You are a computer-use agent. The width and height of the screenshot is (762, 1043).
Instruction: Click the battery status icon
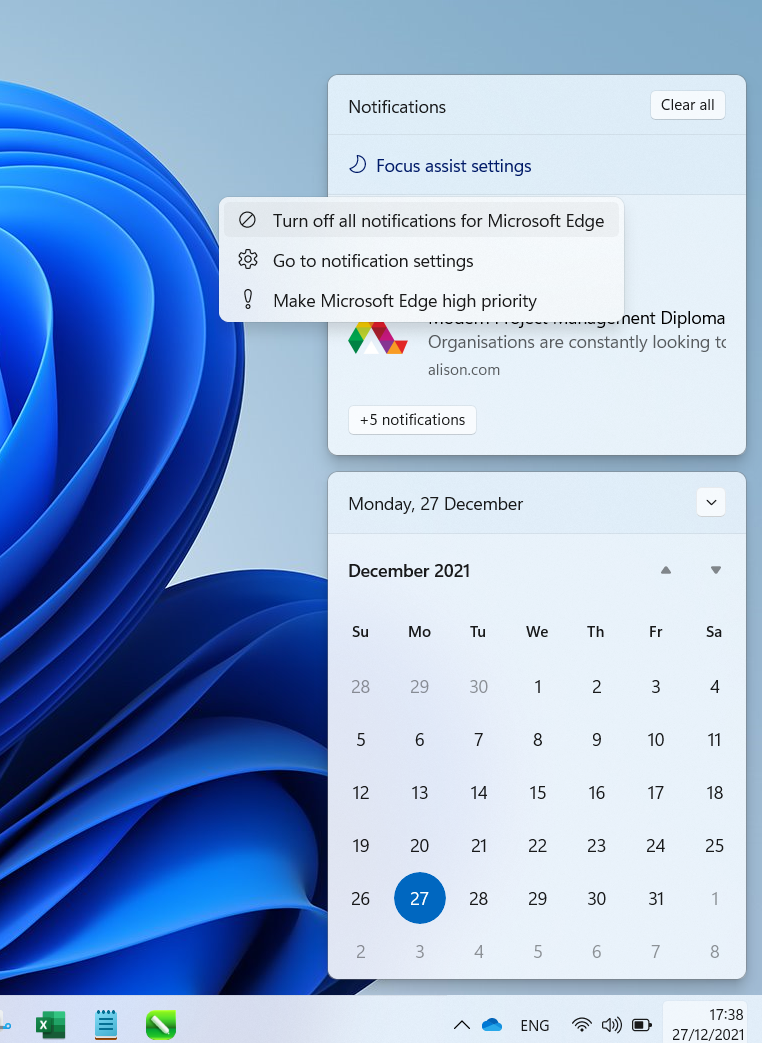642,1025
